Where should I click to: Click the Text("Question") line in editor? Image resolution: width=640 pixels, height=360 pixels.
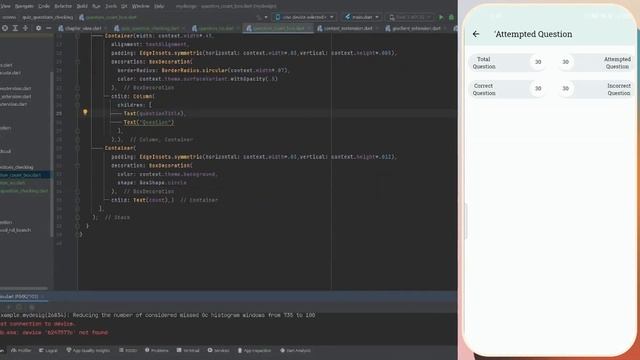[149, 122]
